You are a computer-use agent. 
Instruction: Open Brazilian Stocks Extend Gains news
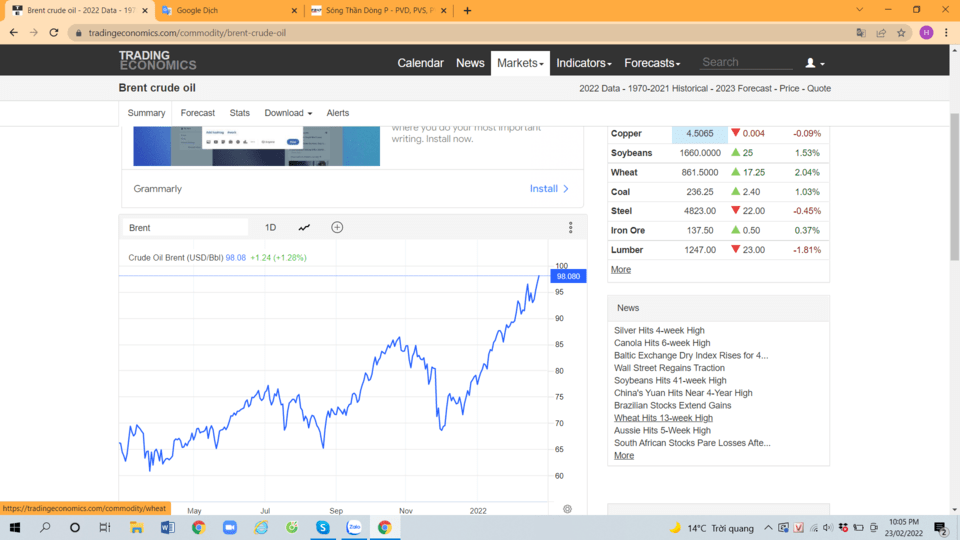pos(672,405)
